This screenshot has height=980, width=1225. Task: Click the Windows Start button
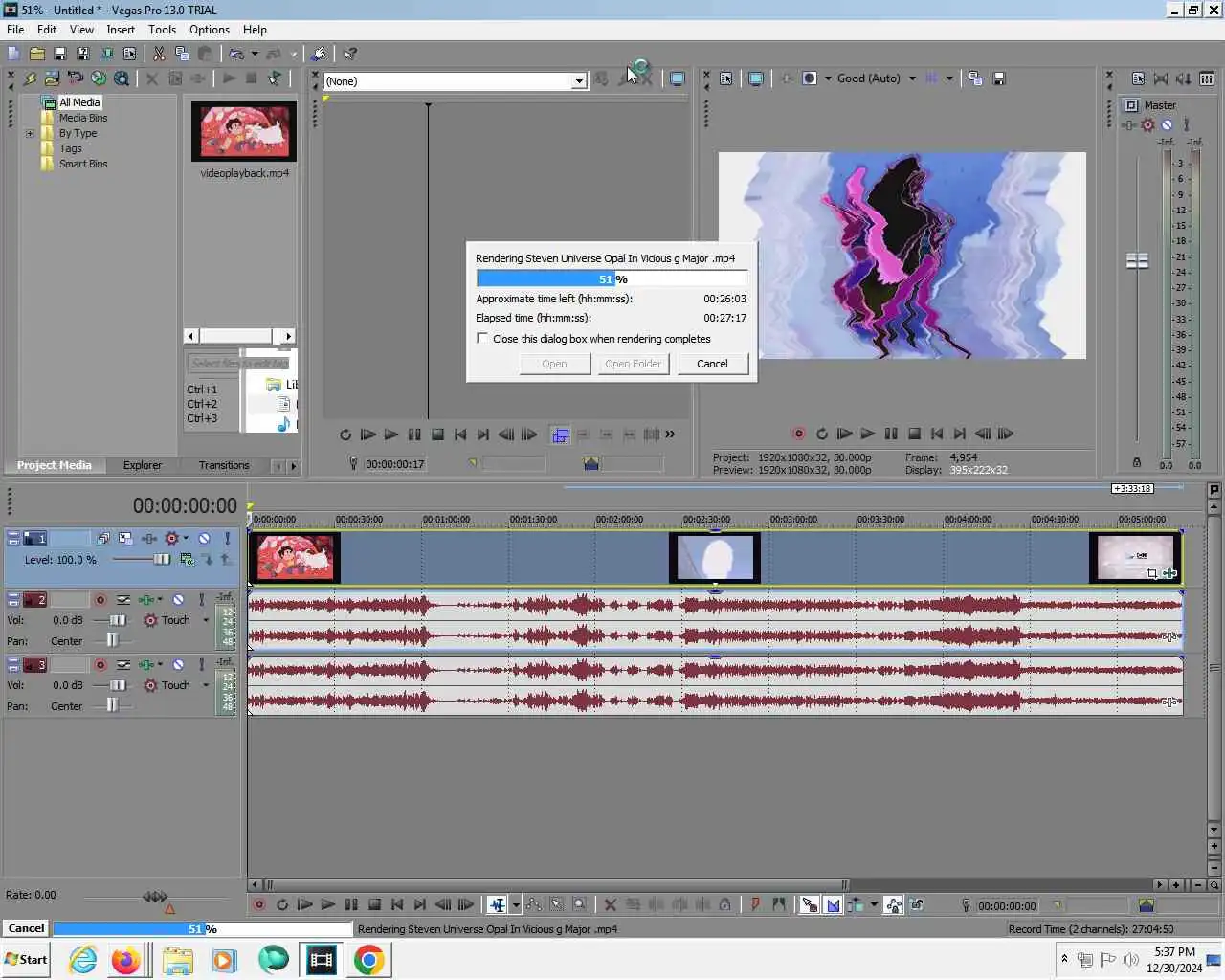click(26, 960)
